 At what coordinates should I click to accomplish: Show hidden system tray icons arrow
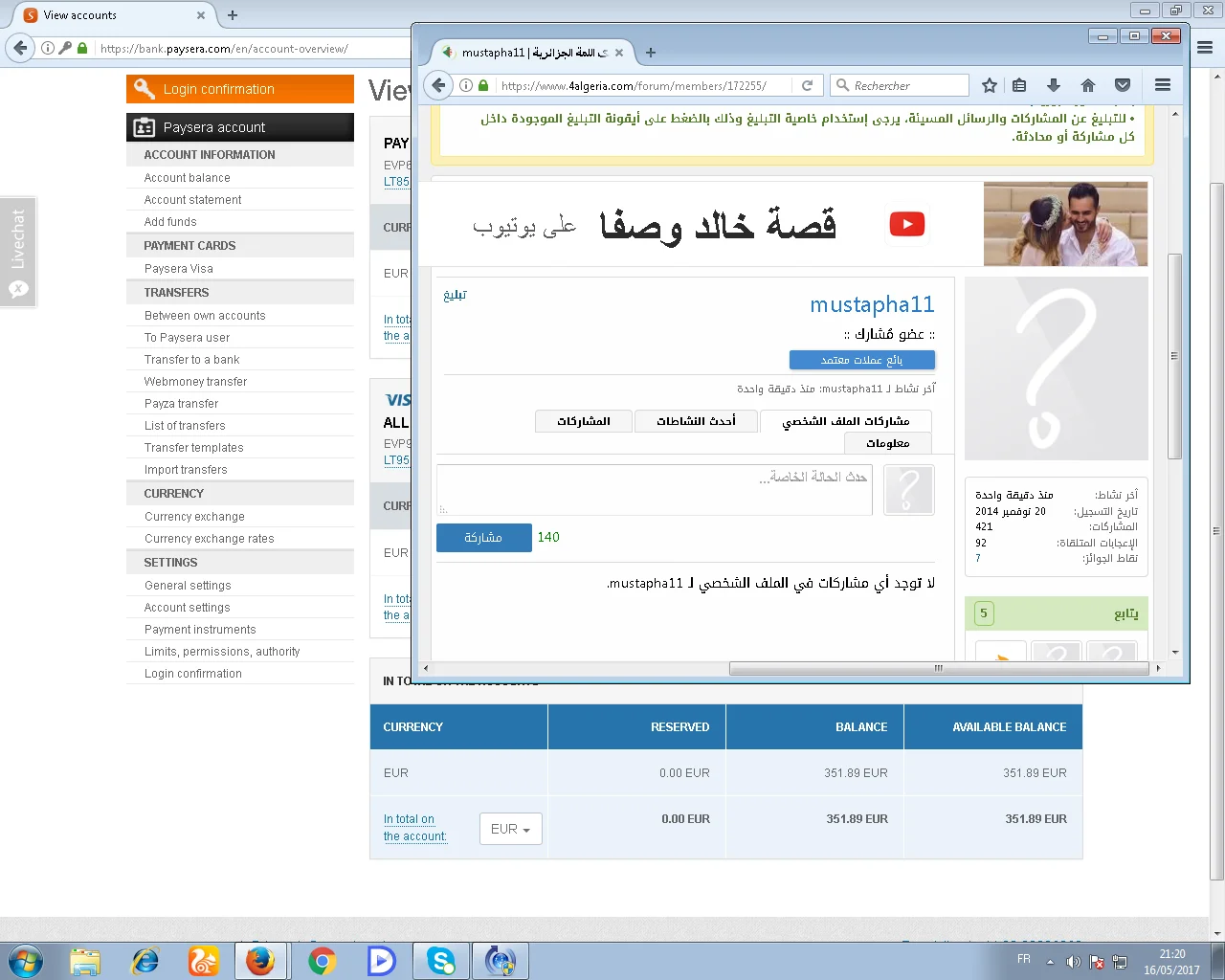(x=1050, y=962)
